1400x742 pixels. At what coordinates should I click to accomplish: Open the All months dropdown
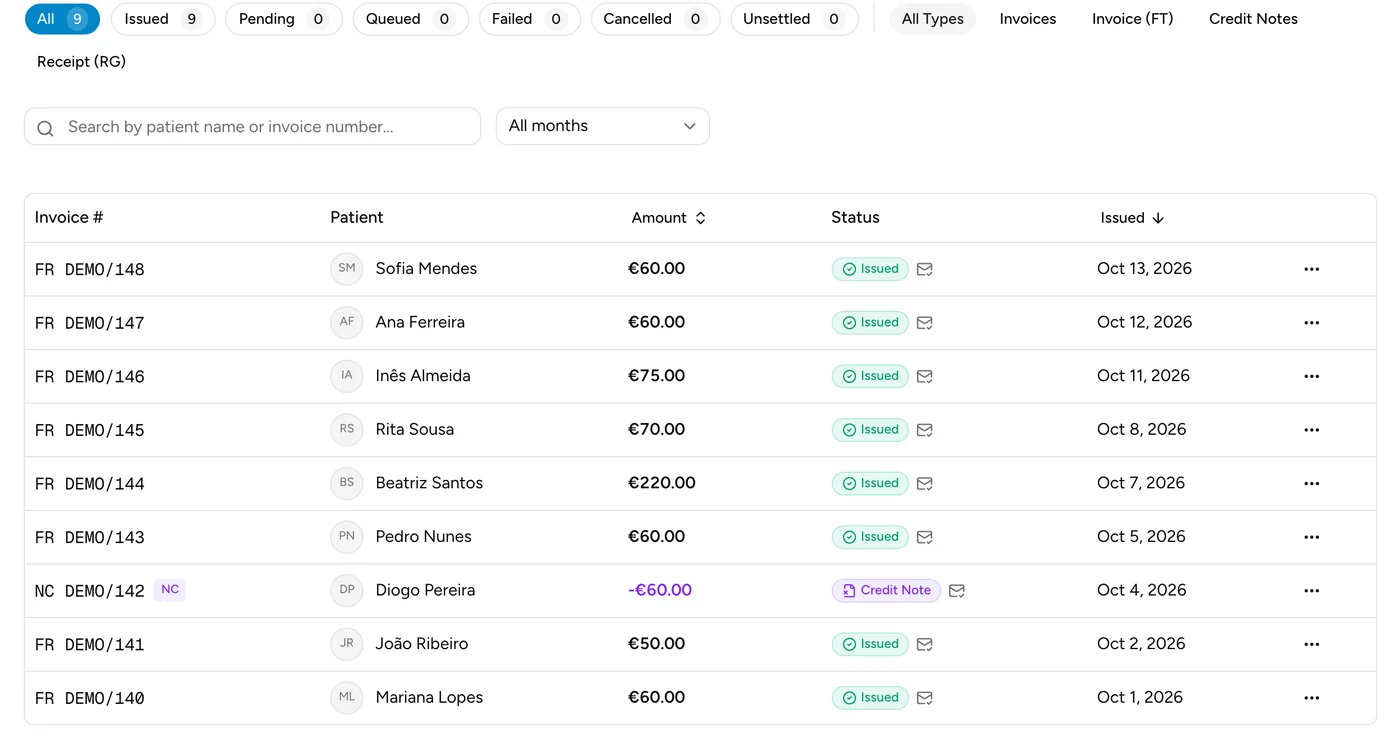tap(603, 126)
